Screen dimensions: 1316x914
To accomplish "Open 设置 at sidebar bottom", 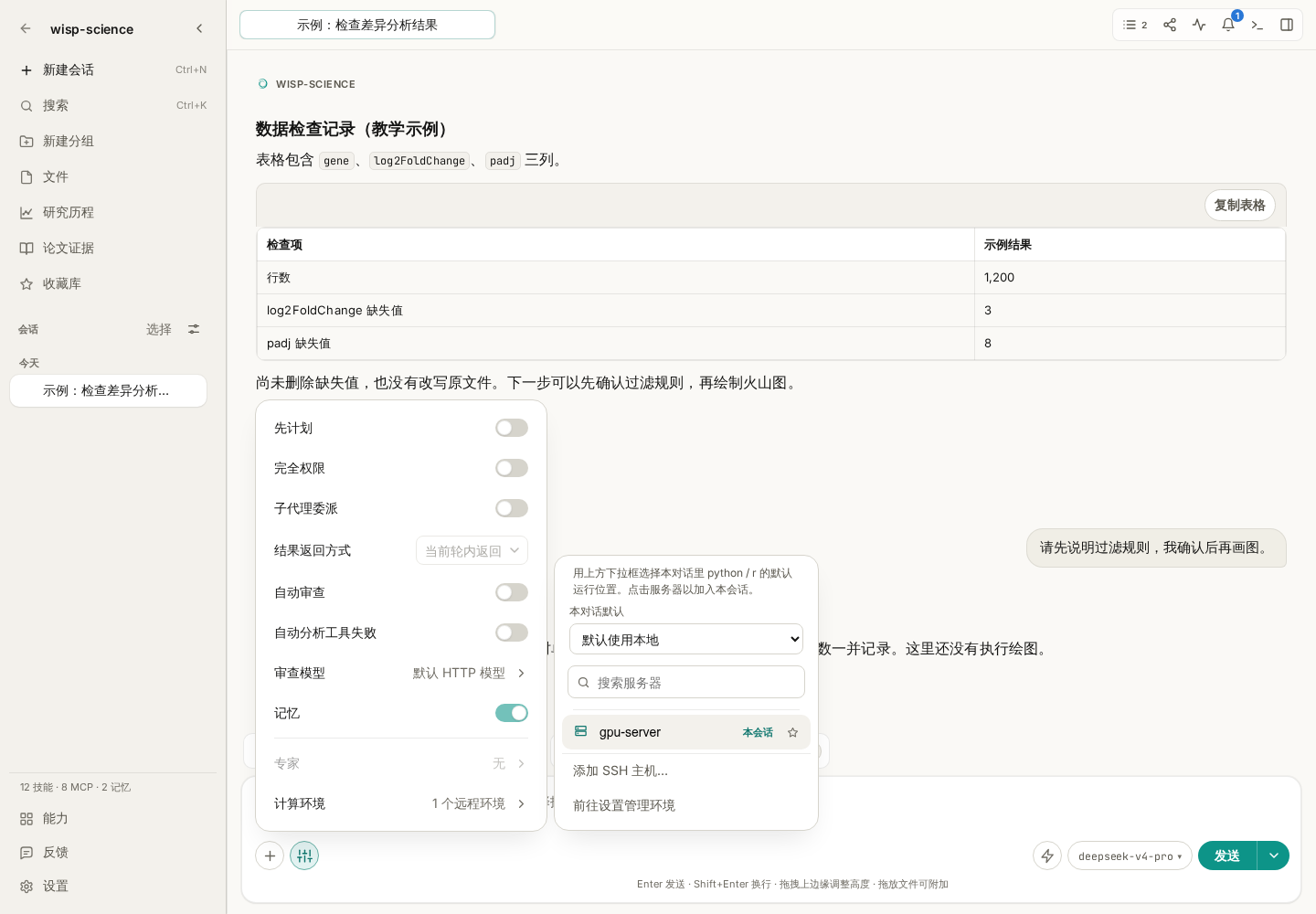I will (x=113, y=886).
